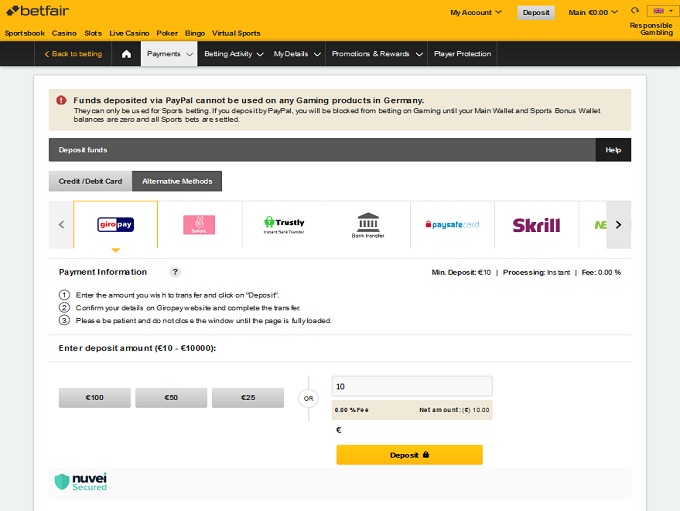Open the Main €0.00 wallet dropdown

594,13
